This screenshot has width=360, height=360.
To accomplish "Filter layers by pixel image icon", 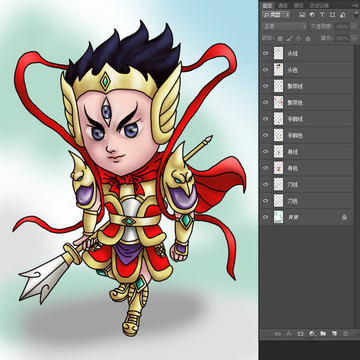I will tap(302, 15).
